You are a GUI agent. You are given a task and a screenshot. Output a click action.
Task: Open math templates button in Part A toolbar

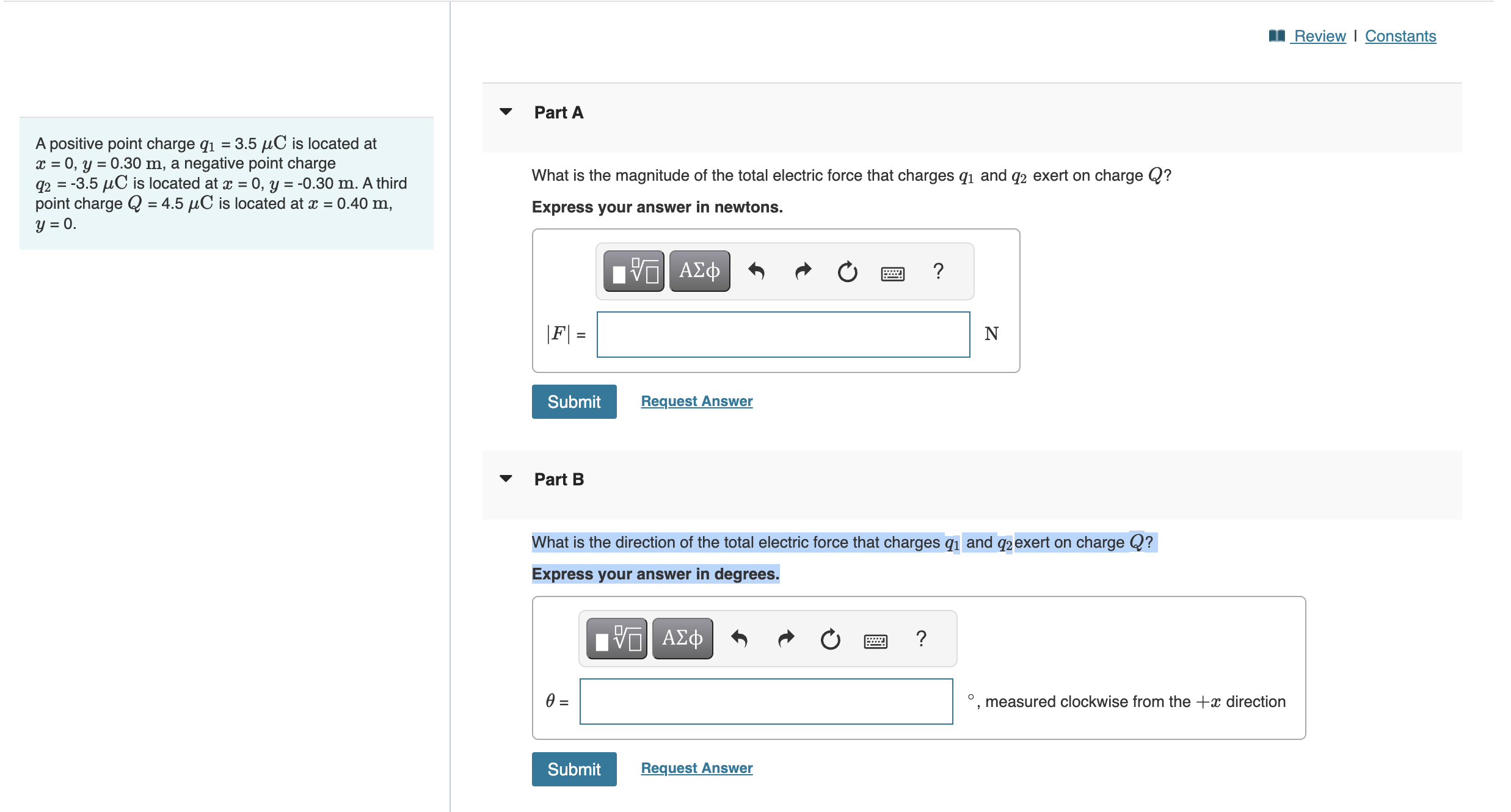click(633, 271)
